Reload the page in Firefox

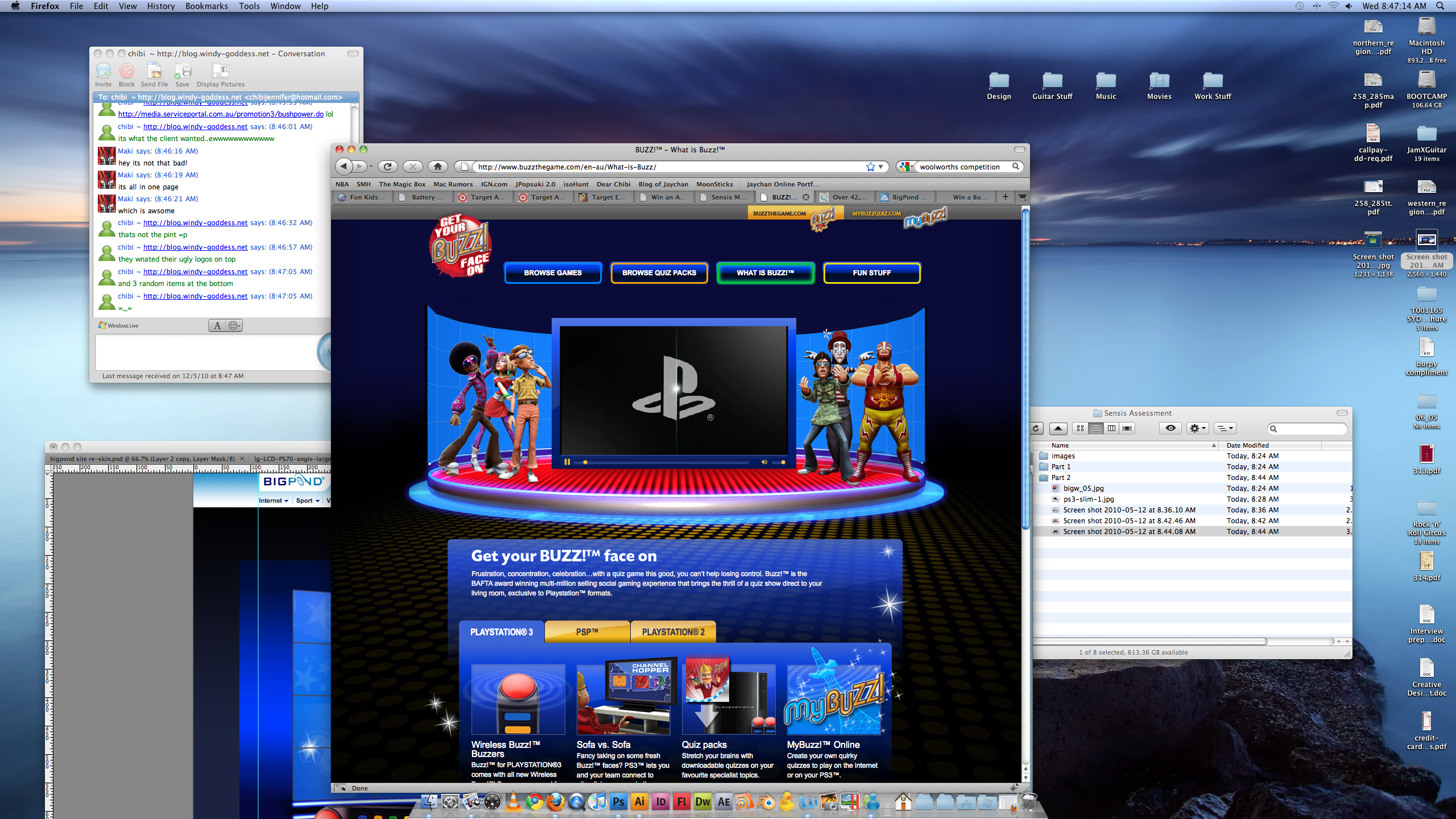point(388,167)
